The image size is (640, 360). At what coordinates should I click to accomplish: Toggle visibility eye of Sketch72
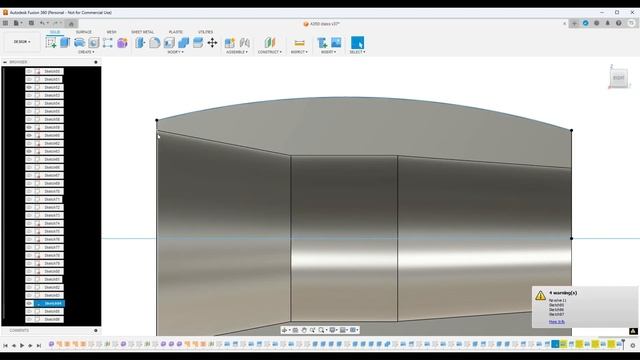(x=29, y=207)
